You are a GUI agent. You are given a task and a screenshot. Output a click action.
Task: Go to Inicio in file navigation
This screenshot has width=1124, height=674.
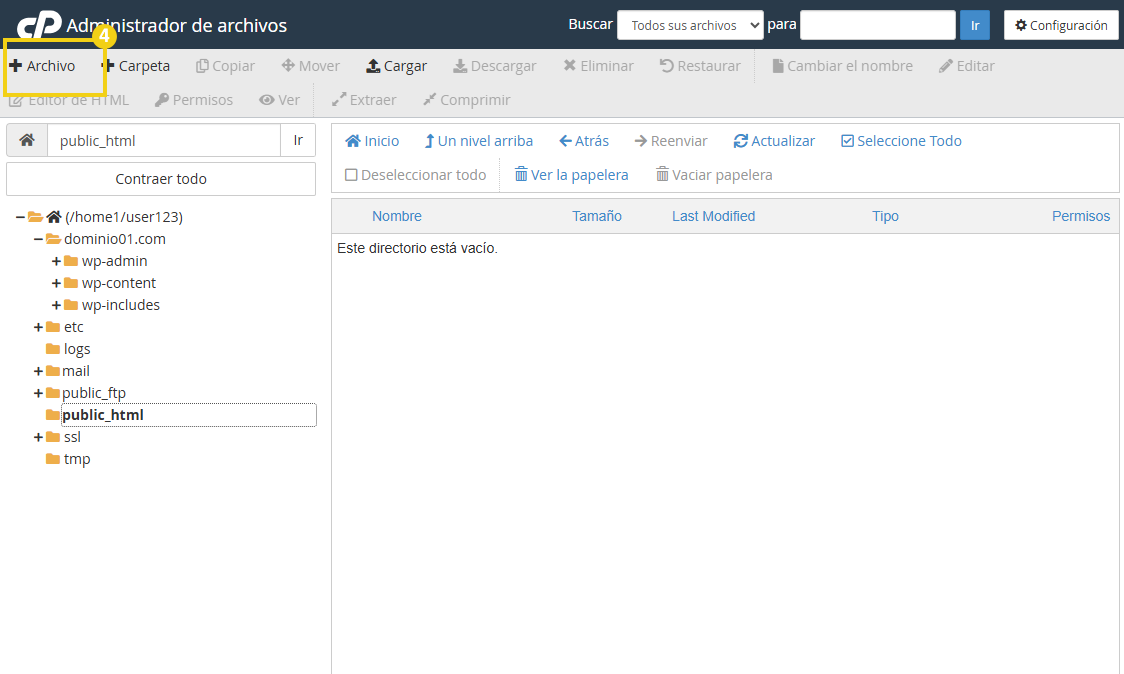(x=372, y=141)
